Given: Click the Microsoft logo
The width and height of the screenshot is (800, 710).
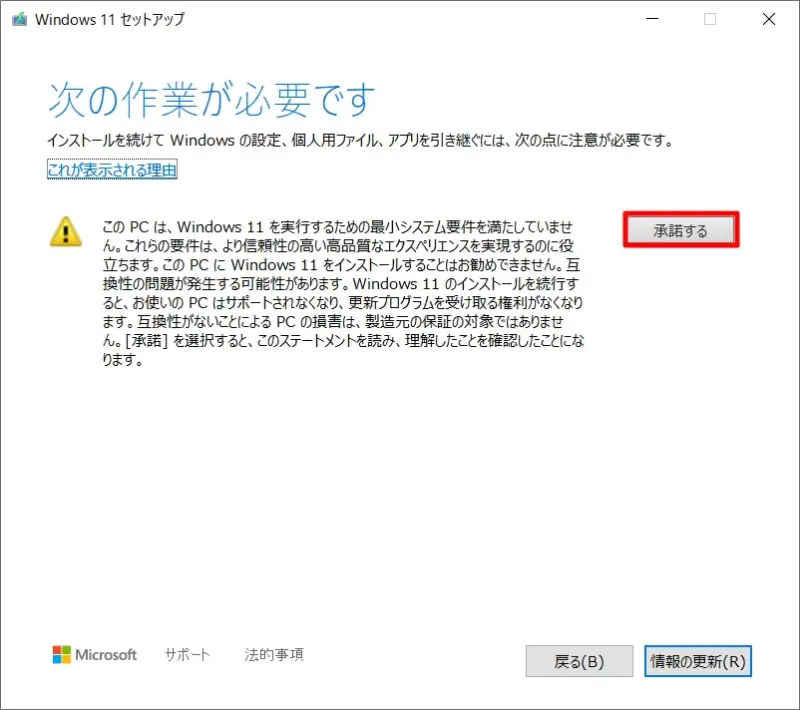Looking at the screenshot, I should (94, 654).
